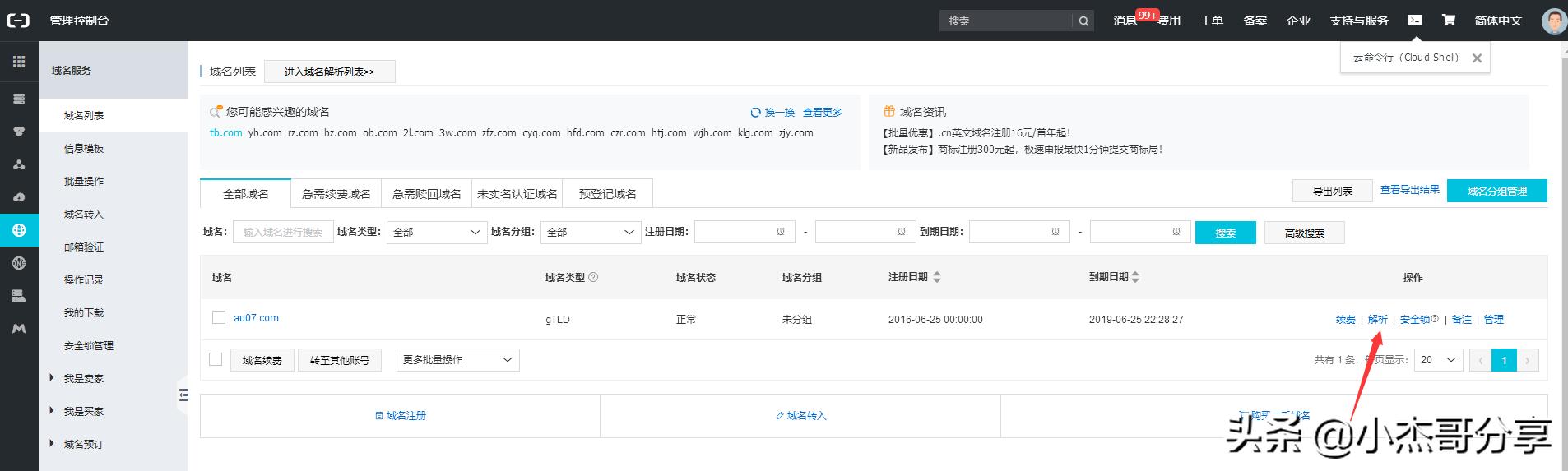Open the products grid icon in left rail
This screenshot has width=1568, height=471.
pyautogui.click(x=19, y=62)
